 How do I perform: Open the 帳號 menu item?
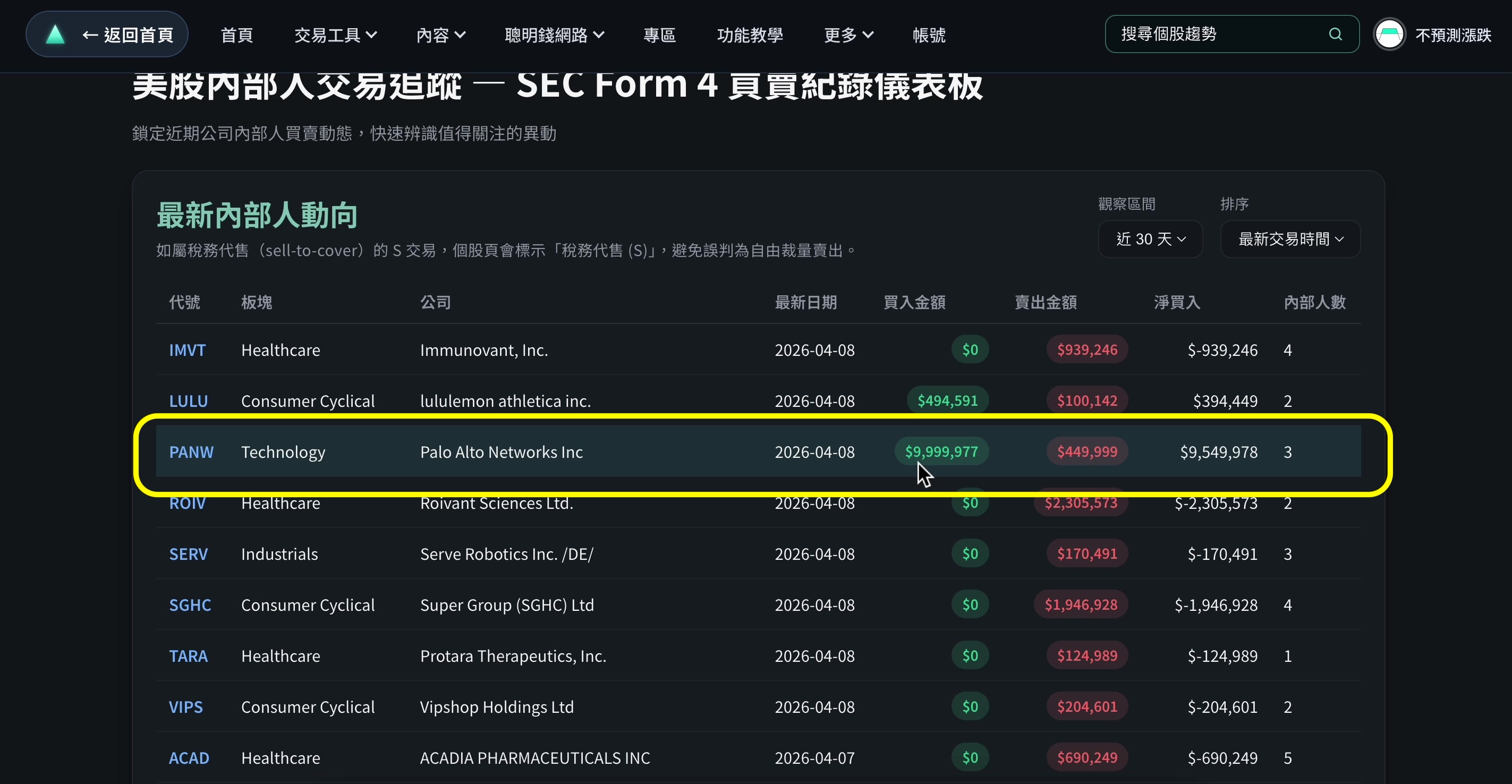click(929, 35)
